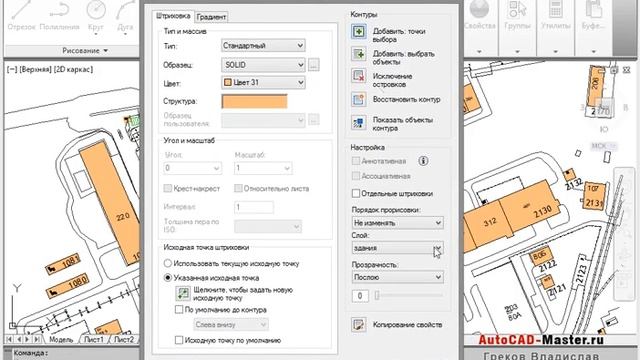640x360 pixels.
Task: Click the pattern browse ellipsis button
Action: coord(313,64)
